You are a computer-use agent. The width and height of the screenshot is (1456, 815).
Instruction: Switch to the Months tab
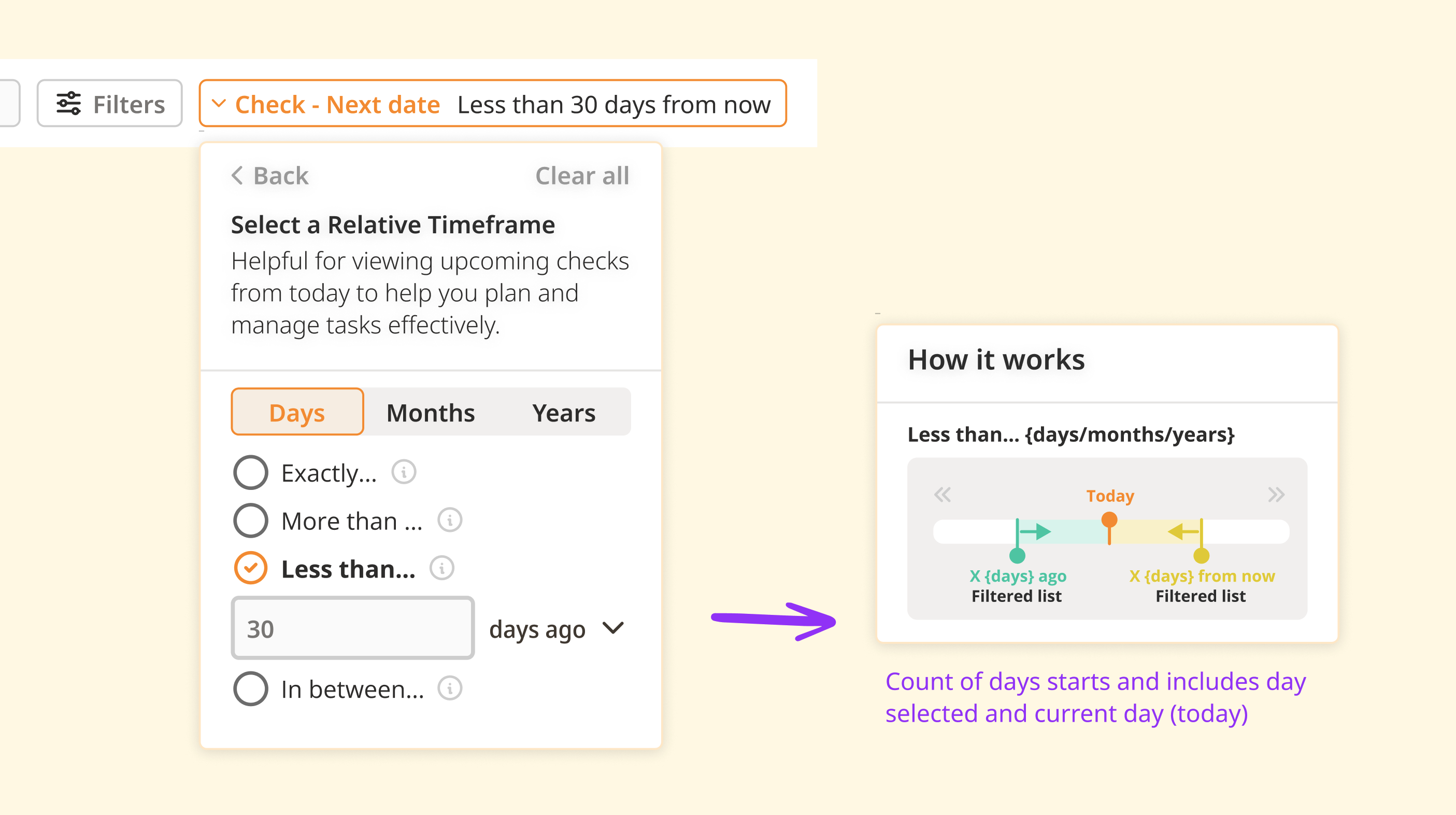click(x=431, y=412)
